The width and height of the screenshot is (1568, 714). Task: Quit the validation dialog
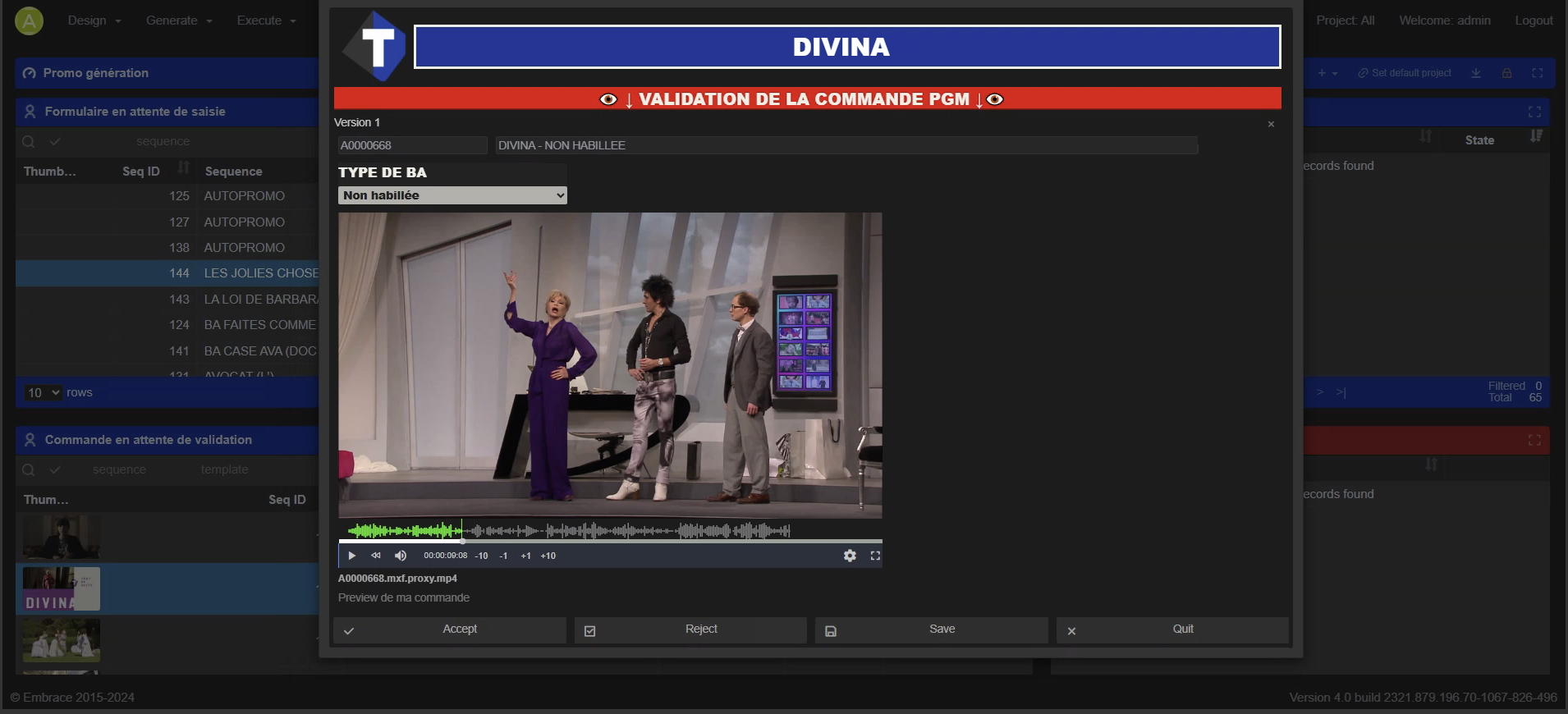click(1172, 629)
